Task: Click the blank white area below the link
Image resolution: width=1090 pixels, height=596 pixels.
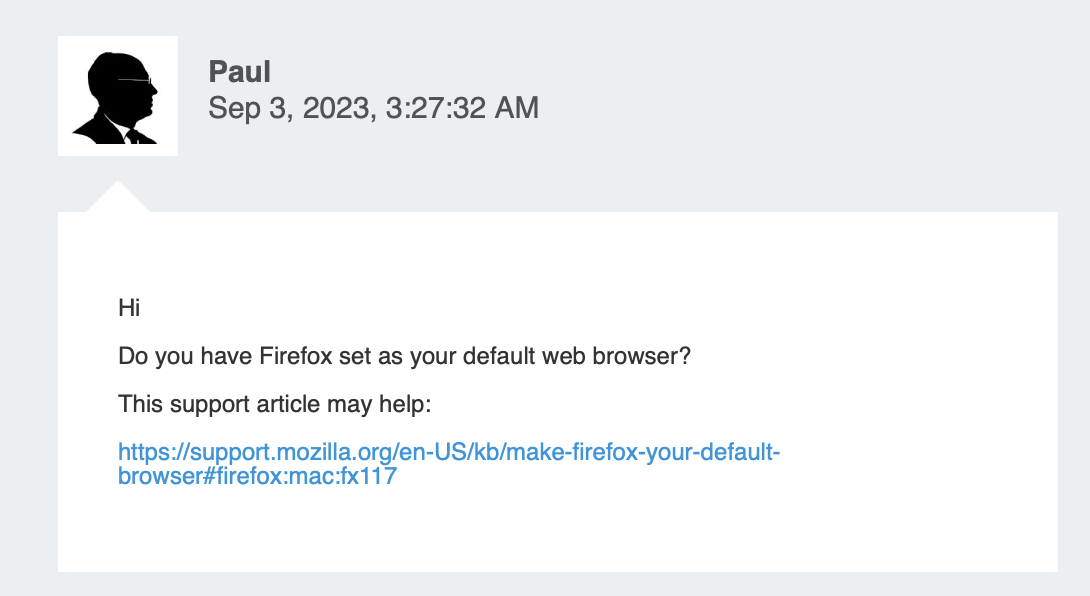Action: (x=556, y=530)
